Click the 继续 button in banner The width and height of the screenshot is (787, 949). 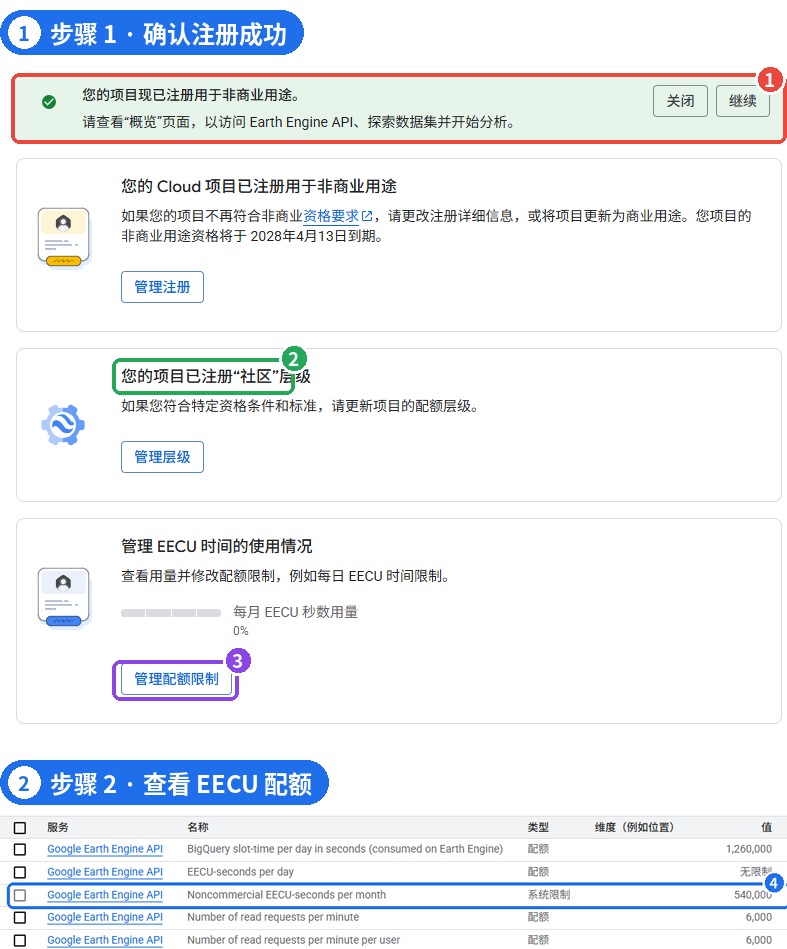[x=742, y=101]
